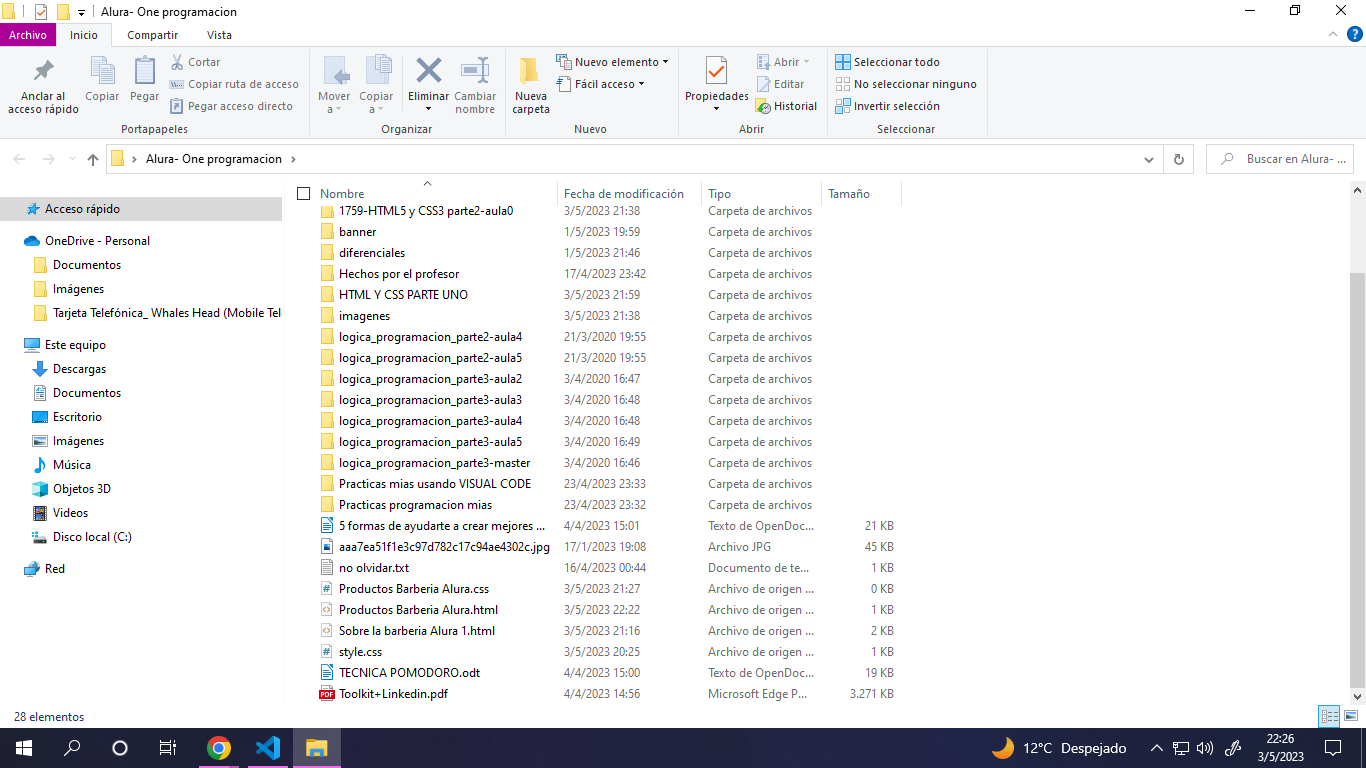1366x768 pixels.
Task: Click Seleccionar todo
Action: pos(887,62)
